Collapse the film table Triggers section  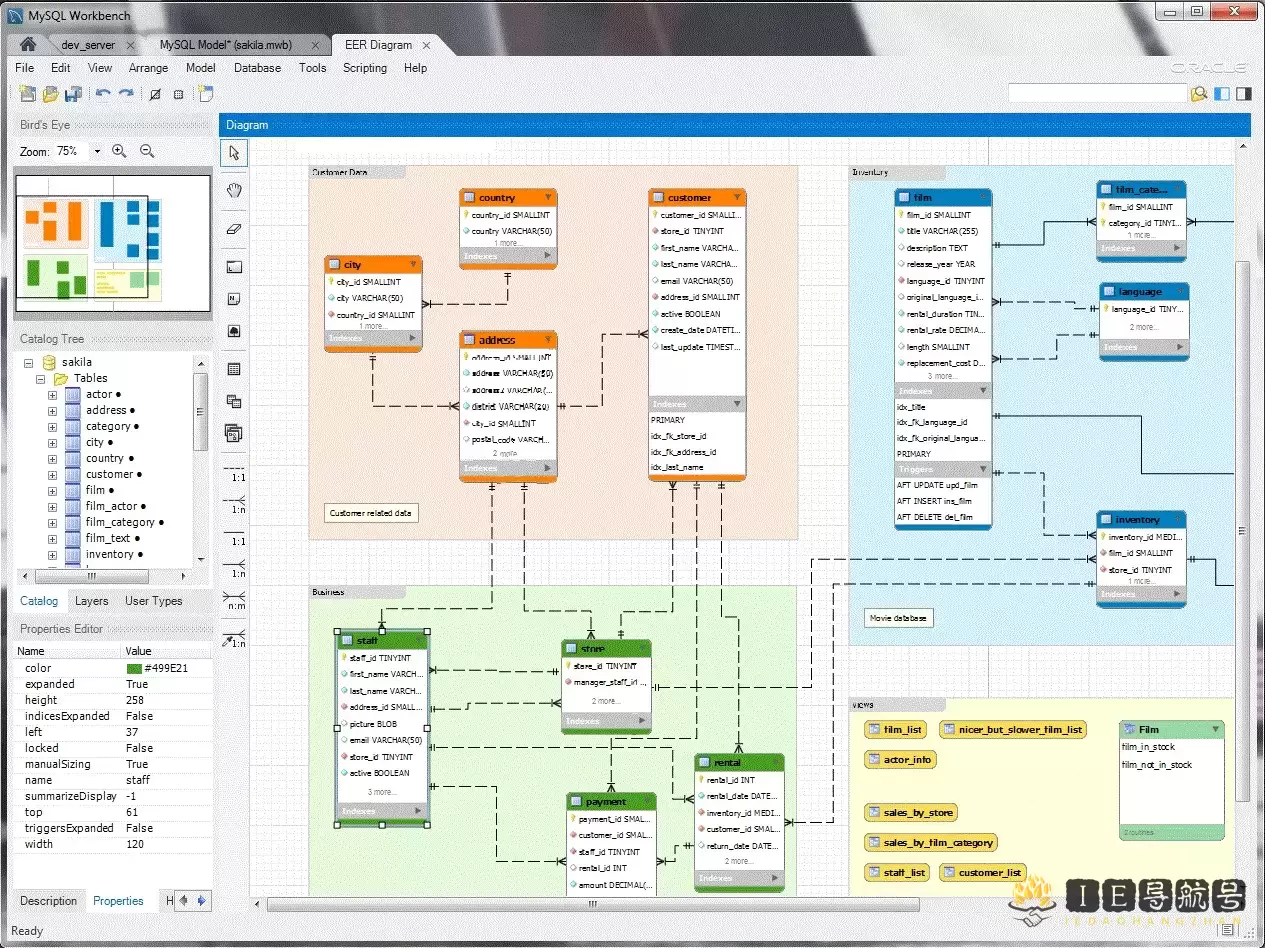pyautogui.click(x=982, y=469)
